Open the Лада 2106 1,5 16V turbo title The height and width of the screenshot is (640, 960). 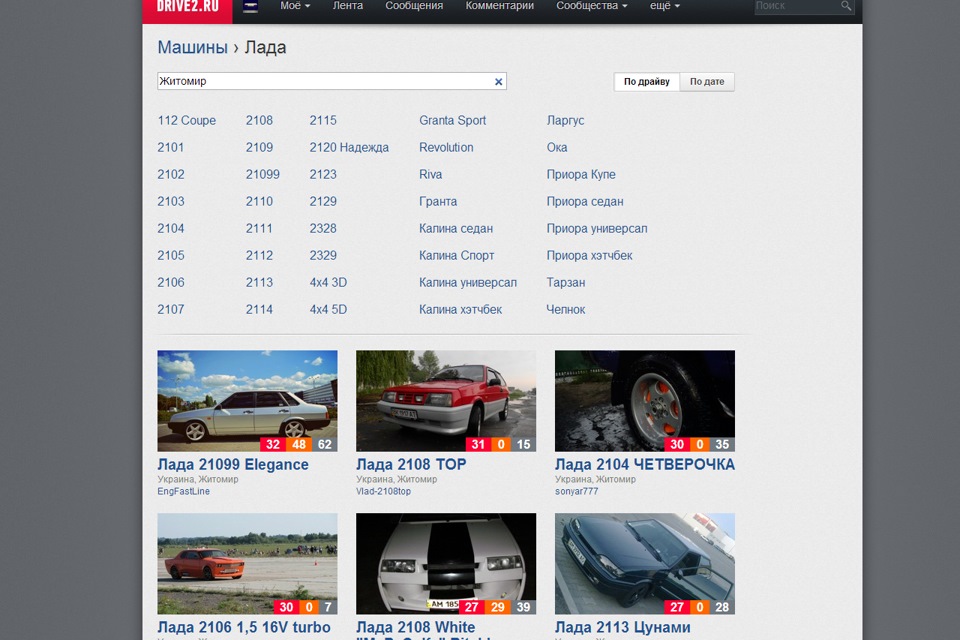[244, 628]
